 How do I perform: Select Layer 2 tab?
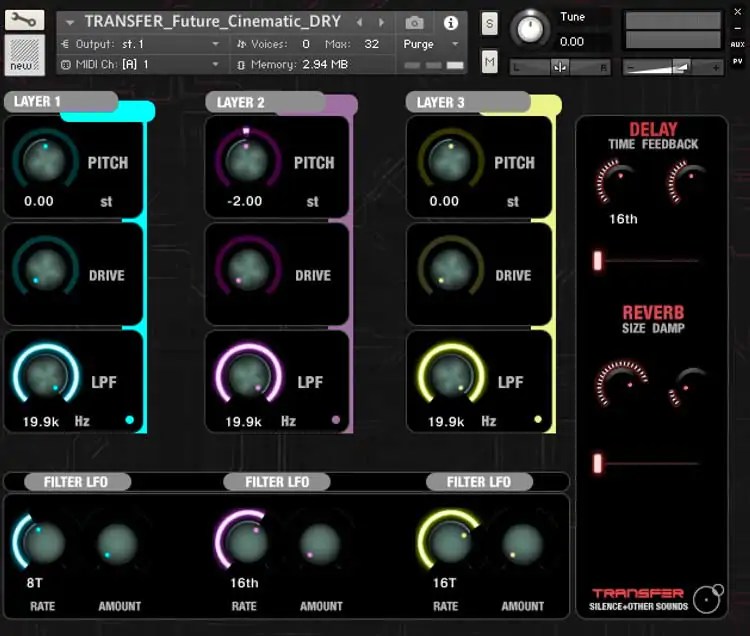tap(265, 102)
